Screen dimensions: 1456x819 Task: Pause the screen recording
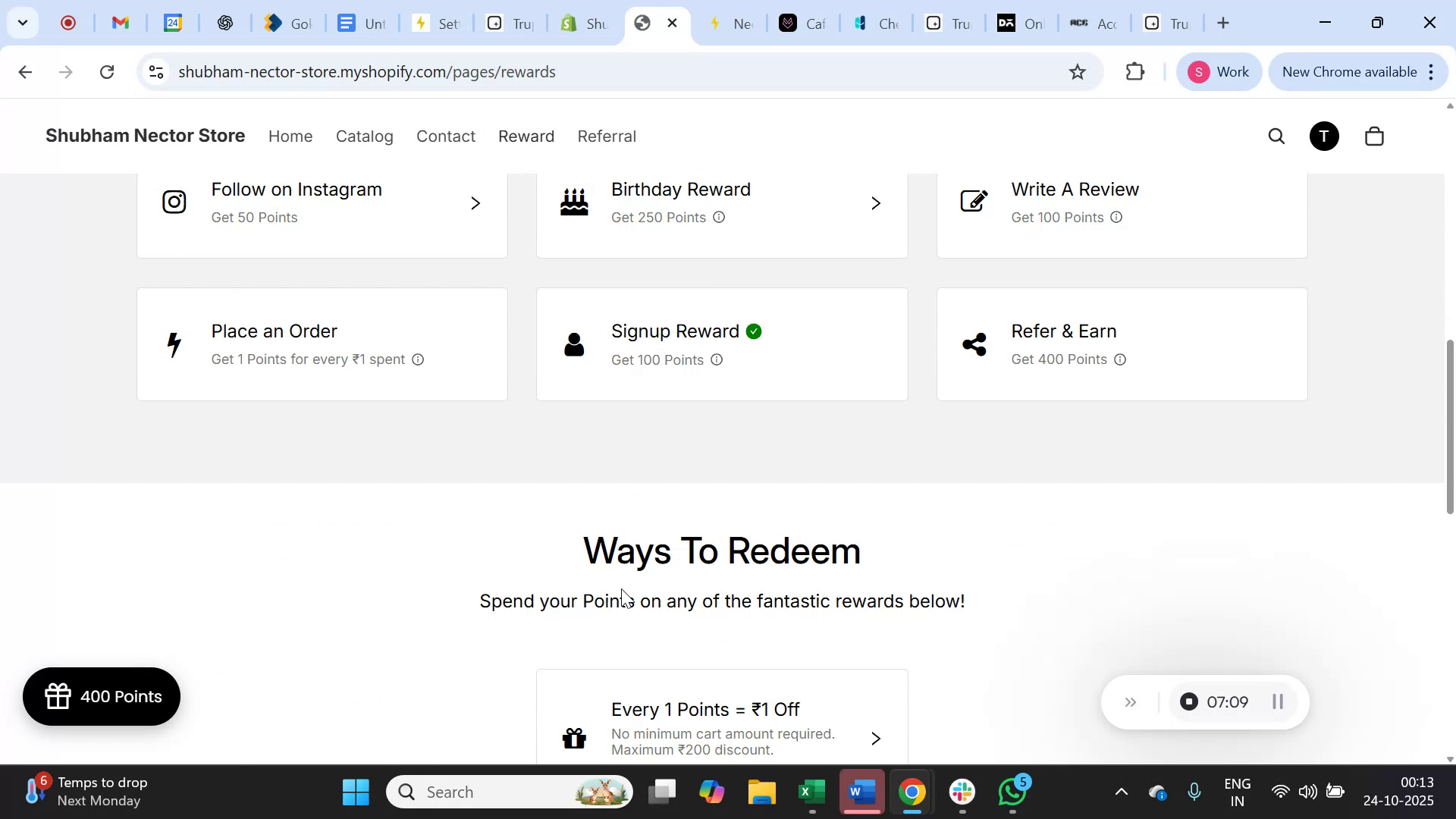[x=1277, y=701]
